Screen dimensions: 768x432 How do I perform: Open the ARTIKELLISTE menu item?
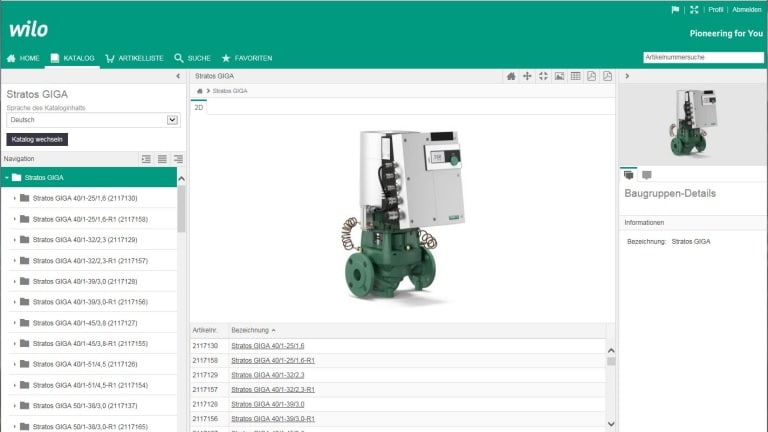click(134, 58)
